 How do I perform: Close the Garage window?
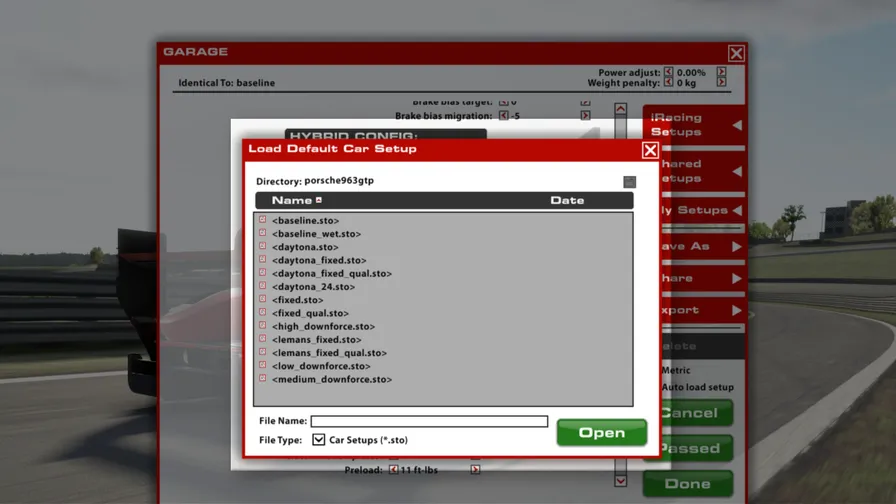(736, 53)
